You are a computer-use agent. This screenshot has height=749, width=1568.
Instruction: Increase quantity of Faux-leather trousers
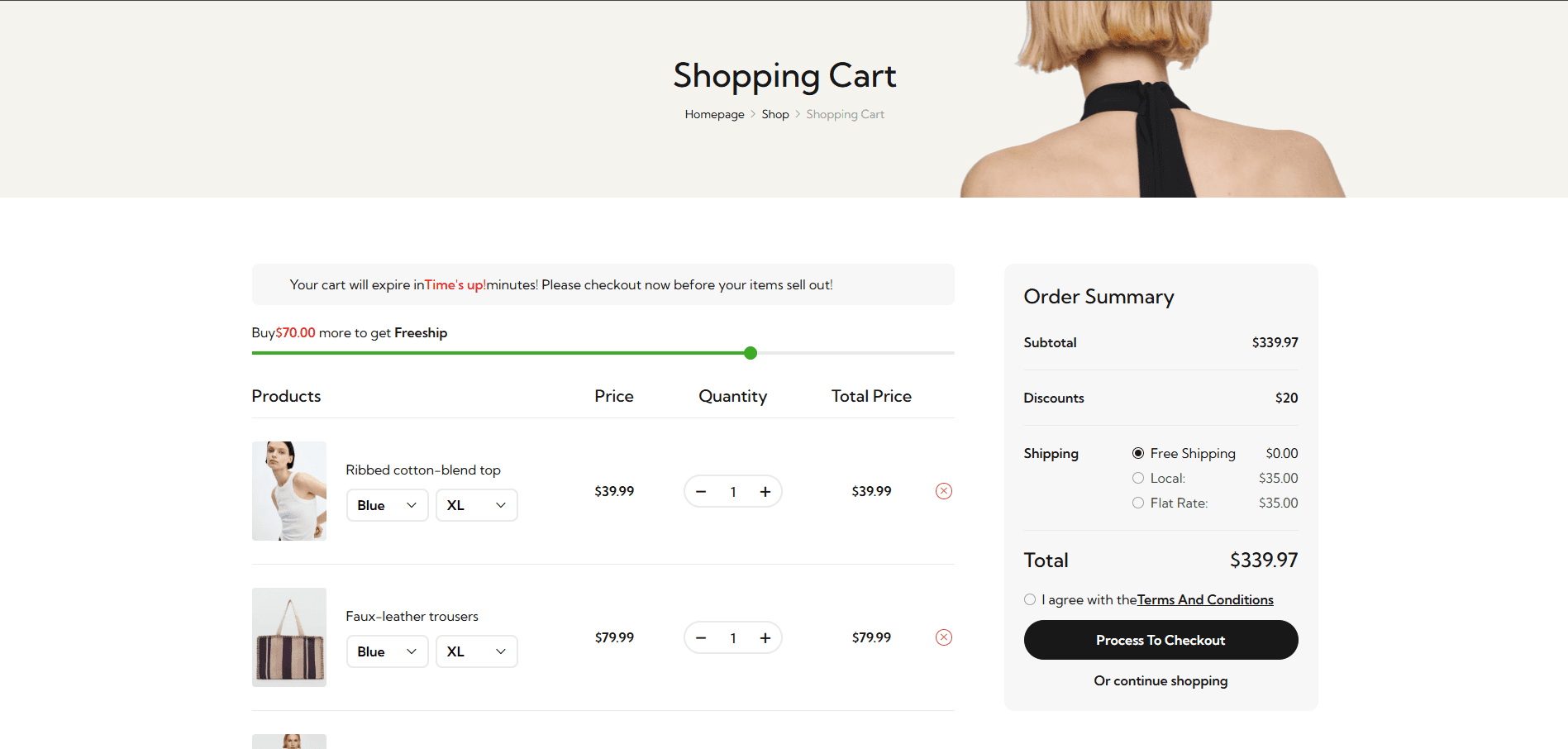click(765, 638)
